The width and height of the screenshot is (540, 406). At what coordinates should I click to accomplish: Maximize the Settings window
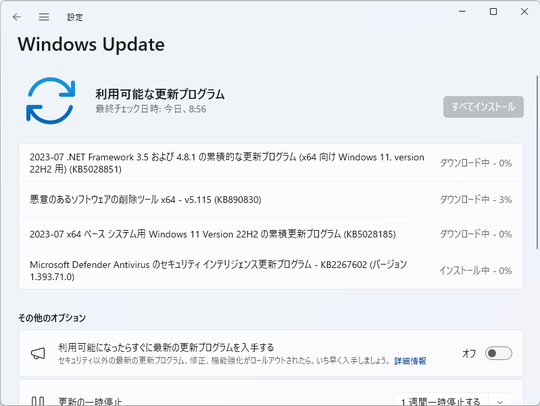coord(493,12)
